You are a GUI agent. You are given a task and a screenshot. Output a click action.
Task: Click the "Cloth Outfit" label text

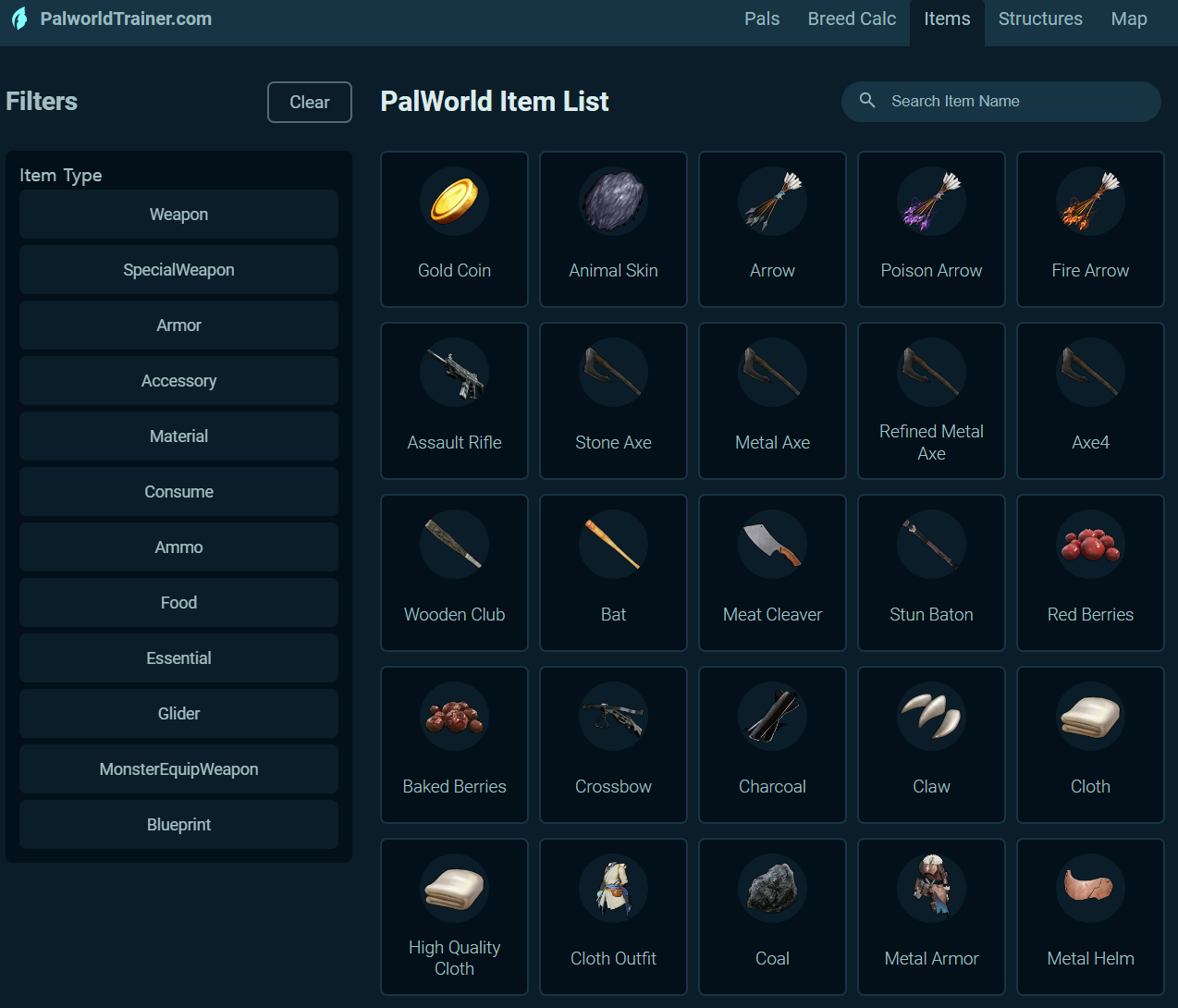pos(613,959)
